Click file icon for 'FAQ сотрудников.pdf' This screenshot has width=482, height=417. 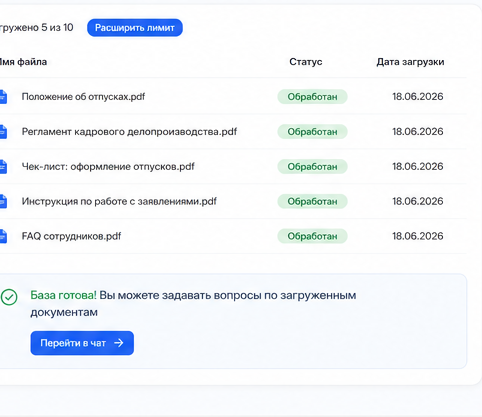pyautogui.click(x=3, y=236)
